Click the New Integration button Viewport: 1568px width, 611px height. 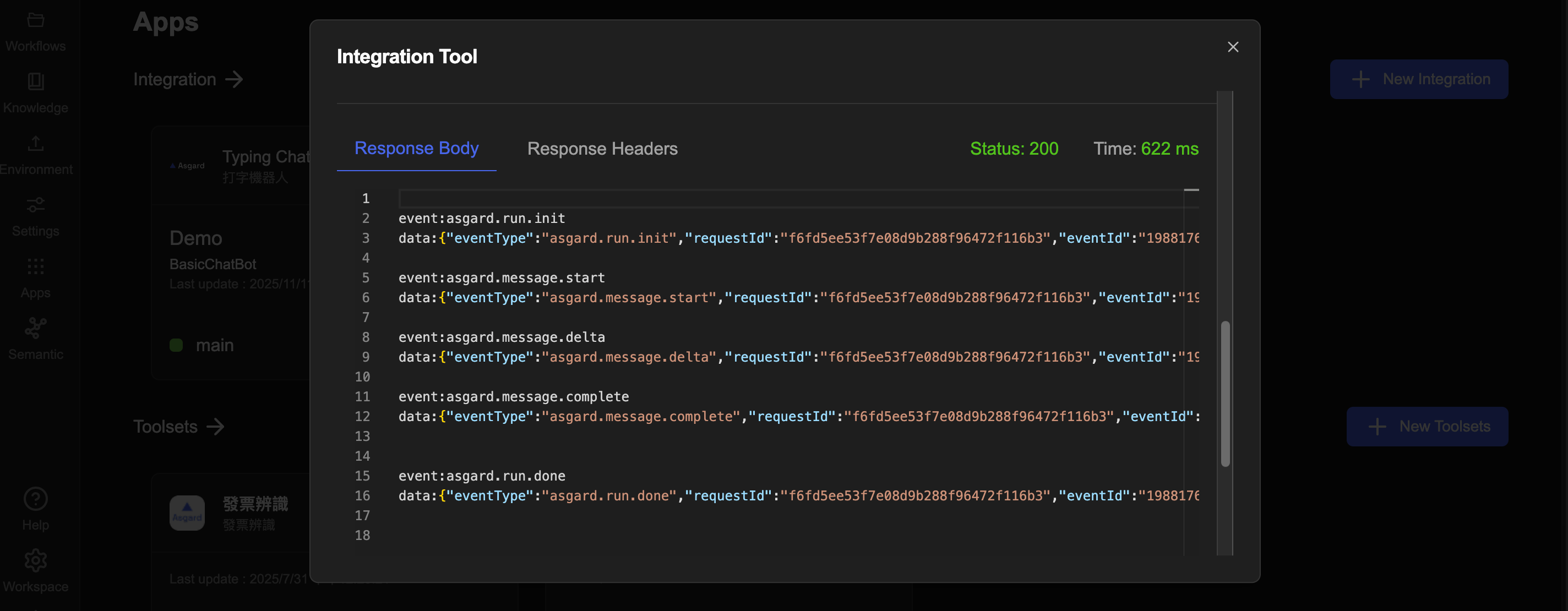[x=1418, y=79]
